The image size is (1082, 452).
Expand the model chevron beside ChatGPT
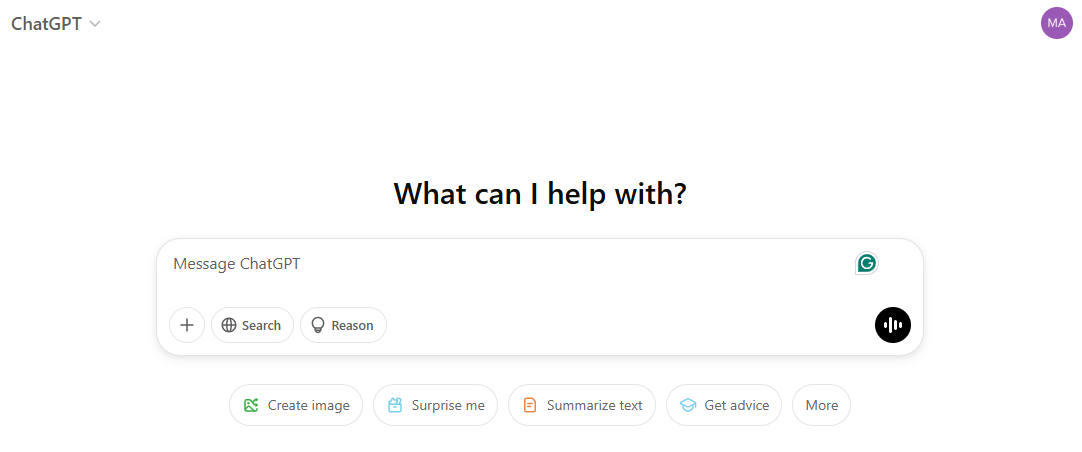(x=95, y=24)
